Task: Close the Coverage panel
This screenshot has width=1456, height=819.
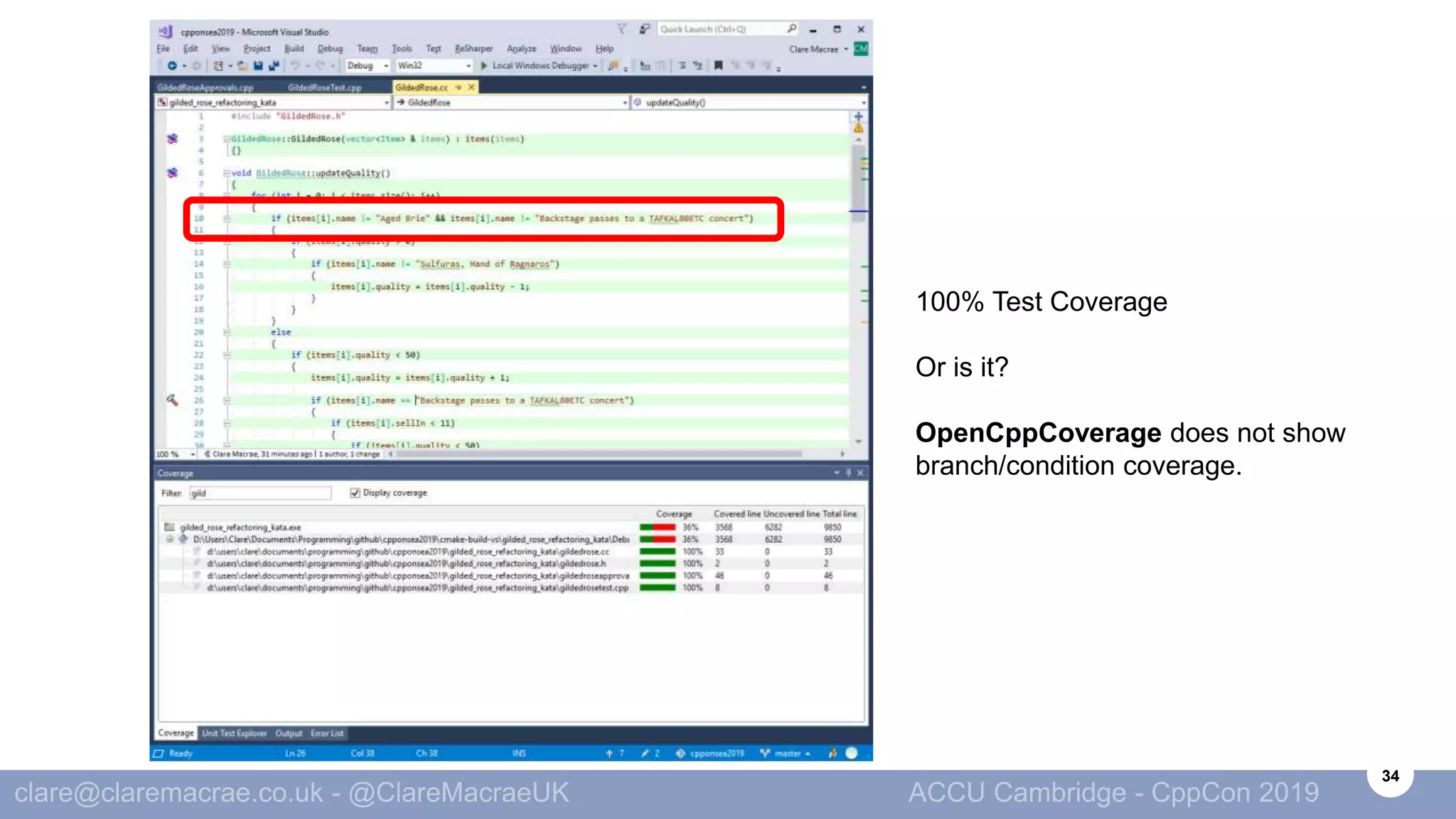Action: coord(860,473)
